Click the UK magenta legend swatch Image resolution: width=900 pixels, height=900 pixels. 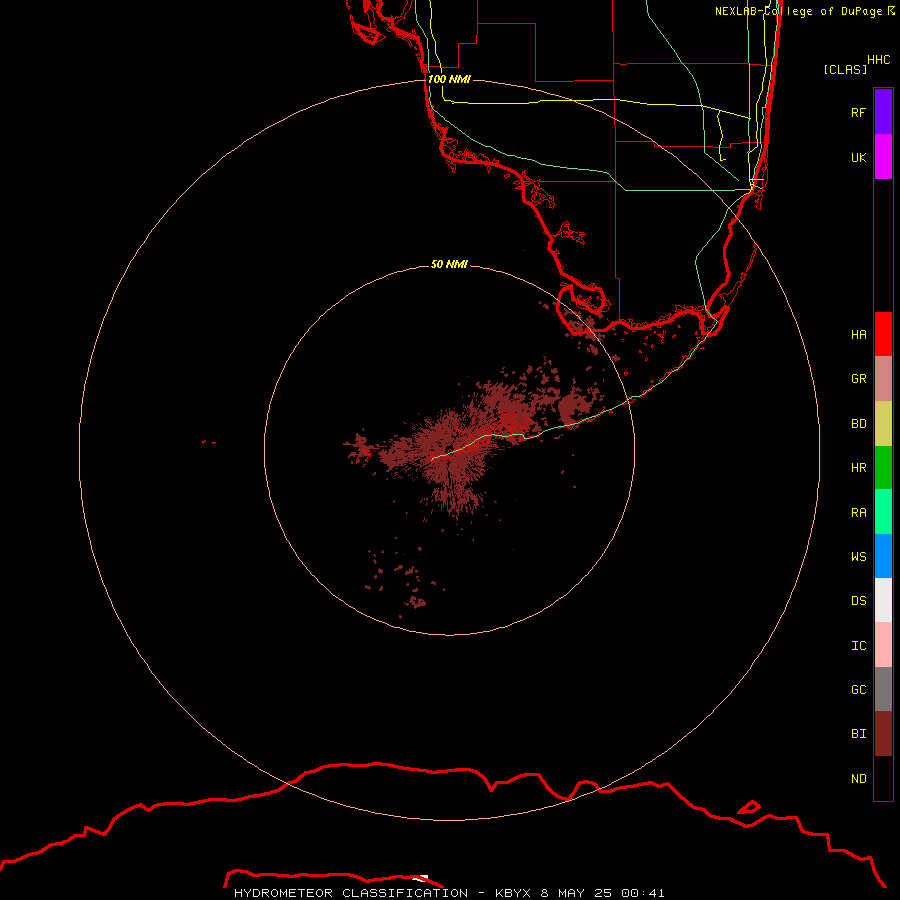click(x=883, y=157)
